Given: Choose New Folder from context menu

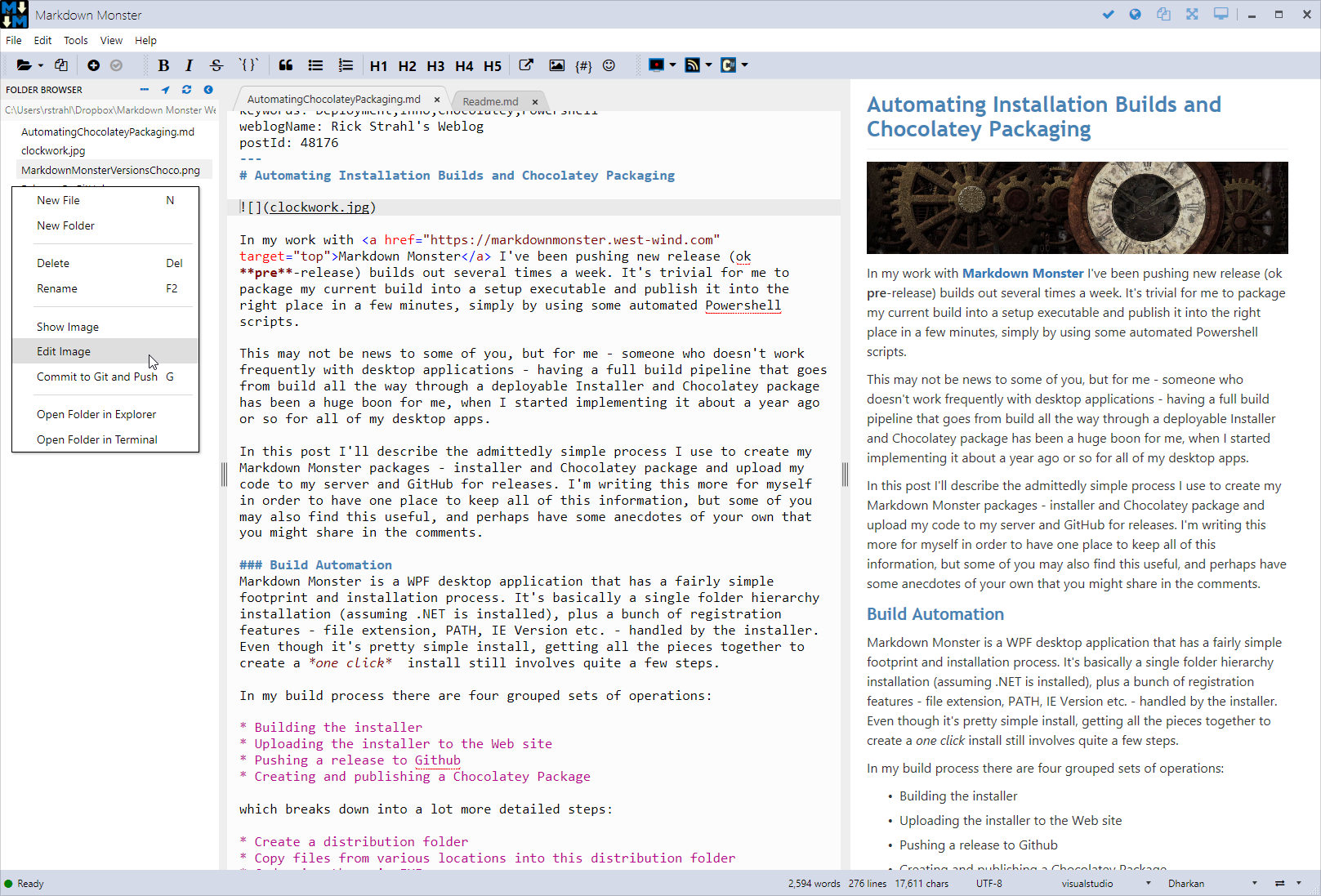Looking at the screenshot, I should tap(105, 225).
